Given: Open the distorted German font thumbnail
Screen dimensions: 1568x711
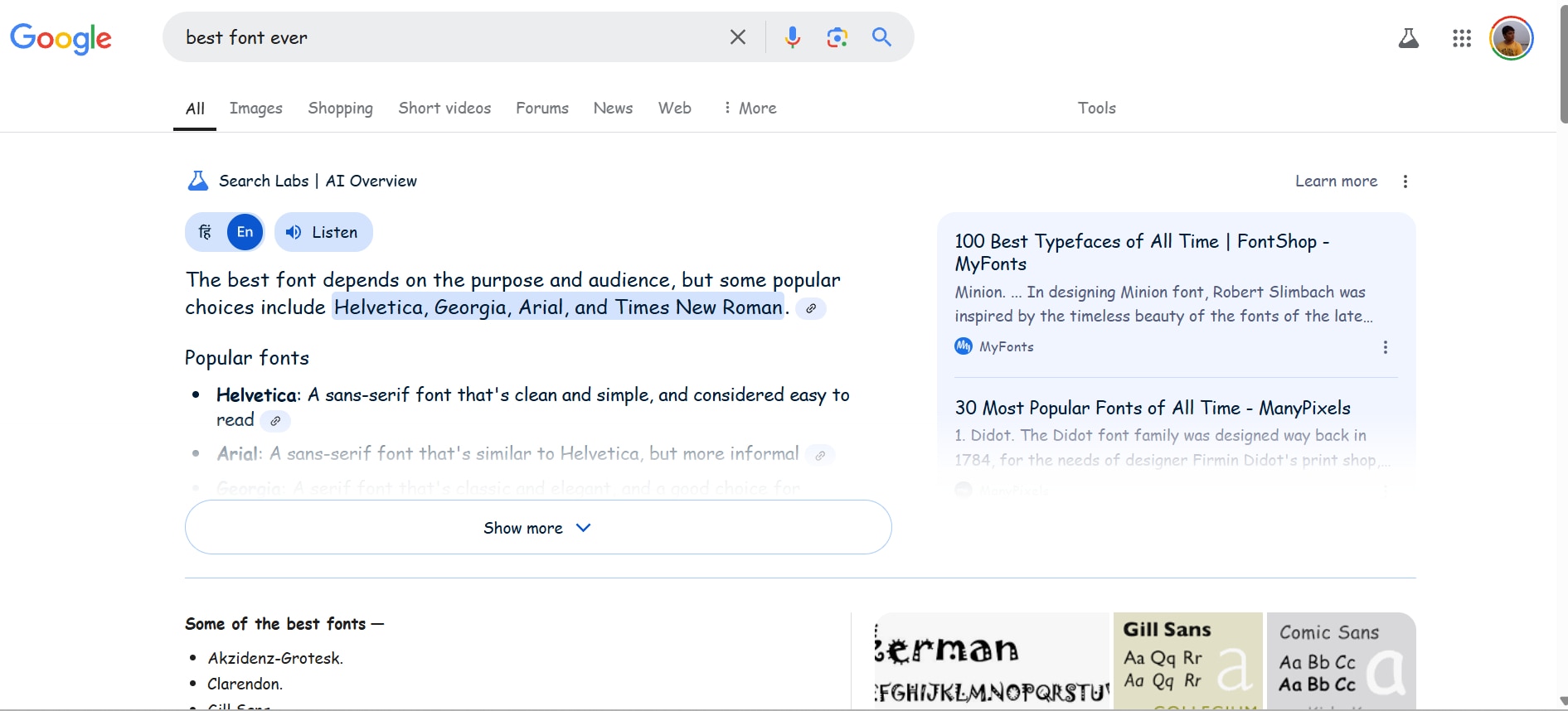Looking at the screenshot, I should [992, 661].
